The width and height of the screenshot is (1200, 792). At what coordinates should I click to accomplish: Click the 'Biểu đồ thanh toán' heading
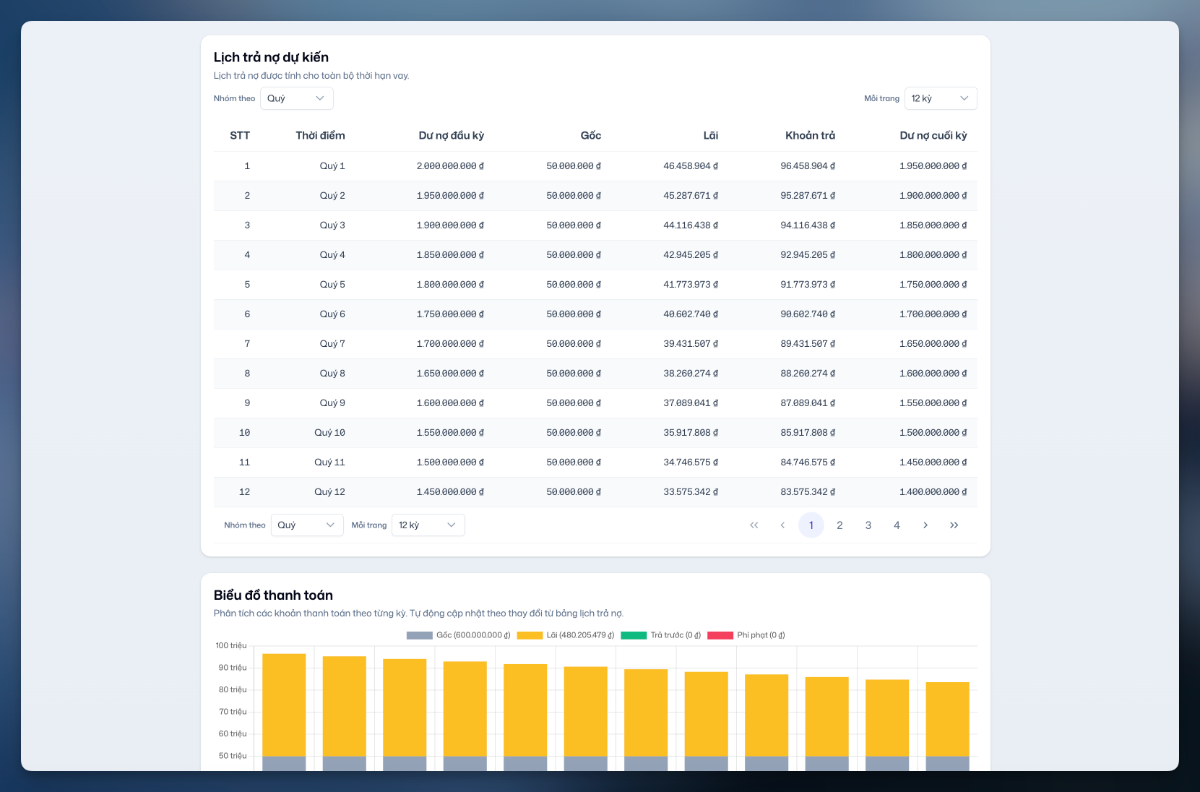tap(273, 595)
